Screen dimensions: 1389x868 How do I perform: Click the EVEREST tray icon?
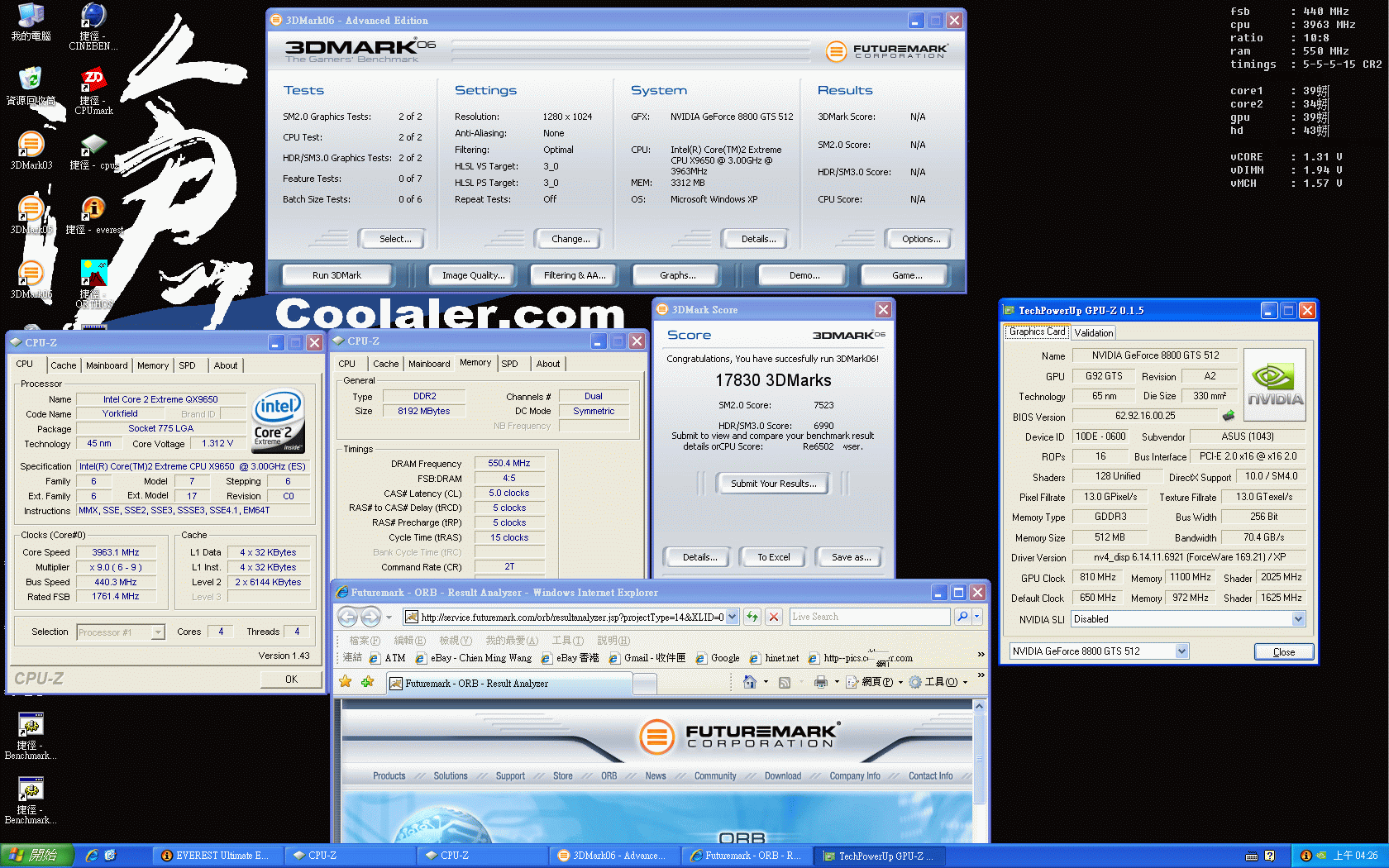(1305, 856)
